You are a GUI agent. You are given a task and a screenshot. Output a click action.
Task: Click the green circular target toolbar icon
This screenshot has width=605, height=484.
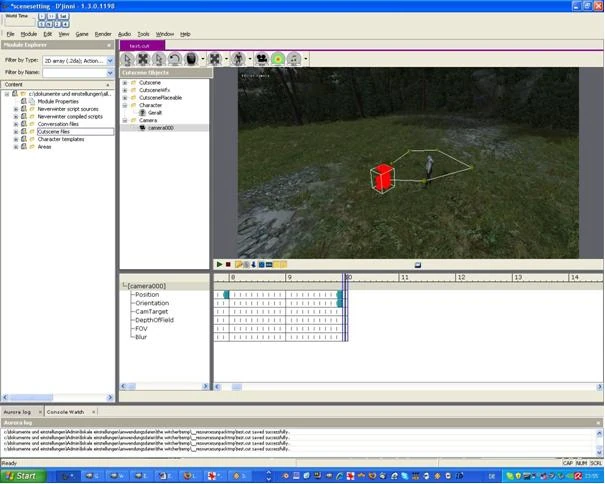pos(278,59)
